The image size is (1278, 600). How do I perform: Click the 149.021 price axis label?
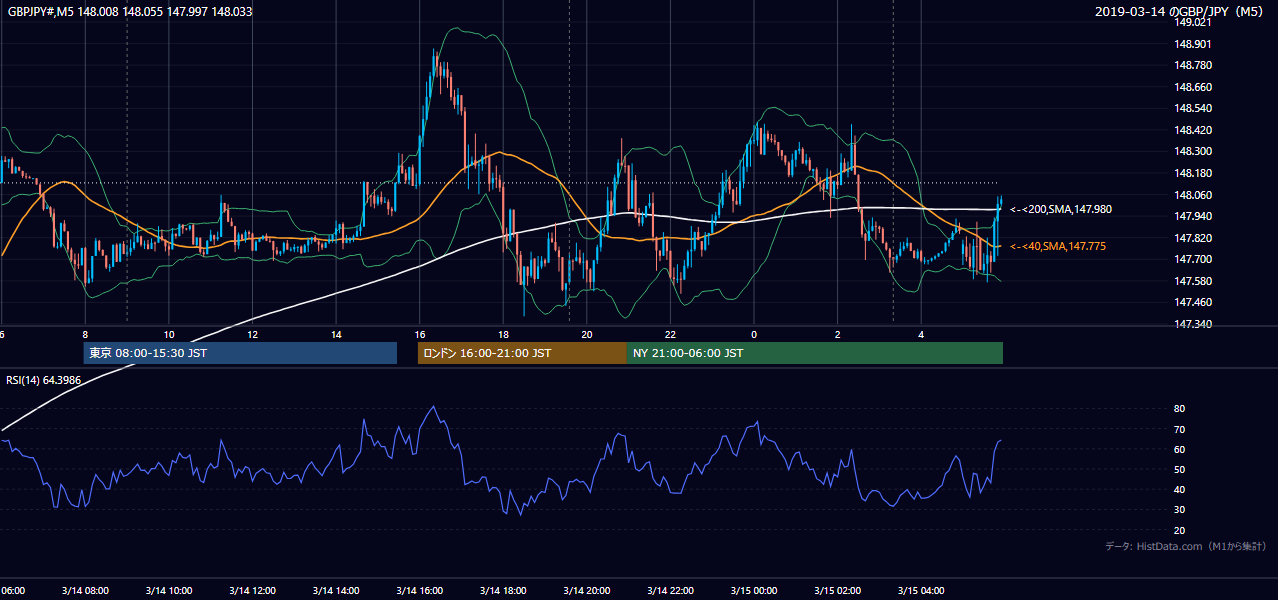pos(1194,23)
